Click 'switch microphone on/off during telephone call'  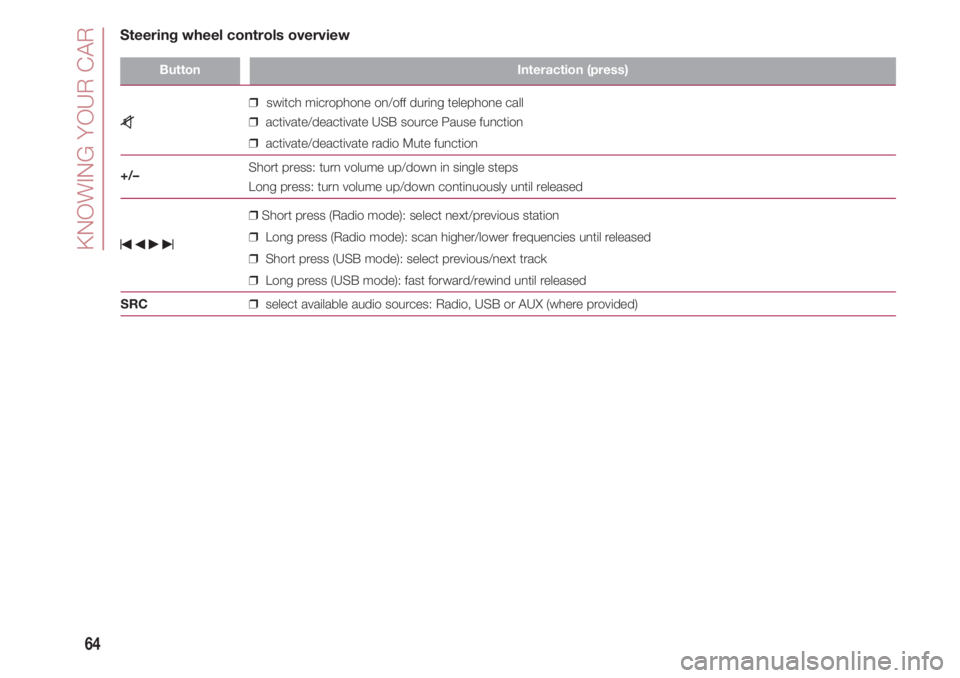point(394,102)
